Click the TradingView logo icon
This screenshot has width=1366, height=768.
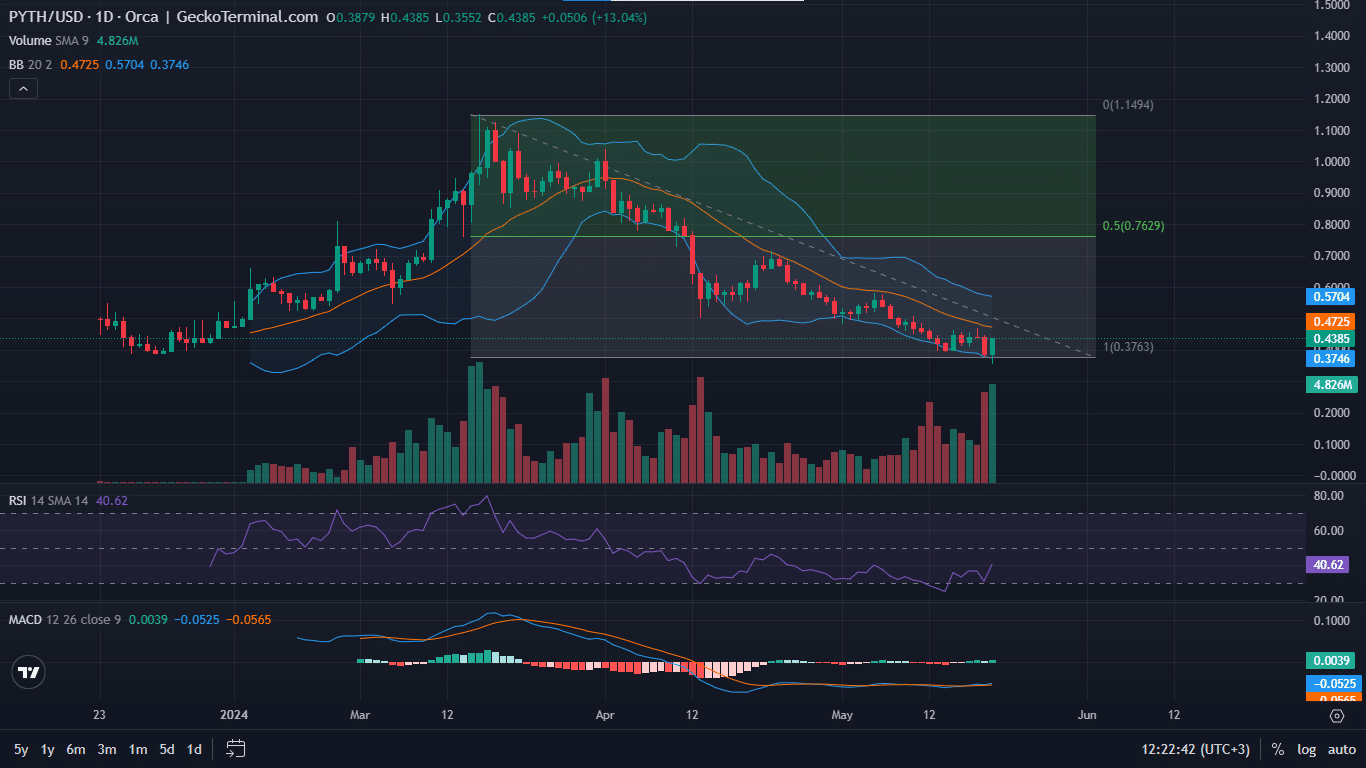(x=30, y=672)
